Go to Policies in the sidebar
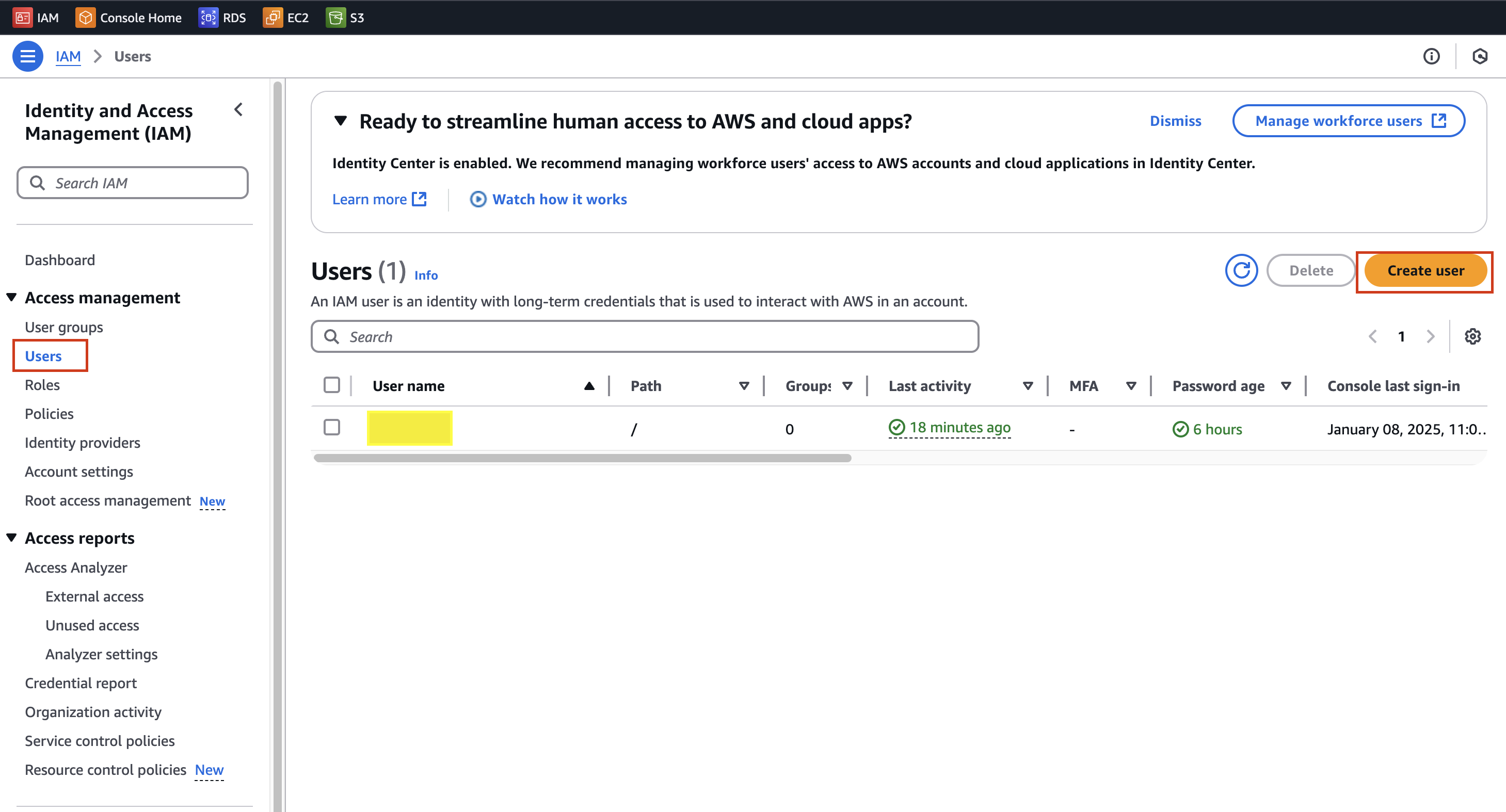Screen dimensions: 1506x812 49,414
